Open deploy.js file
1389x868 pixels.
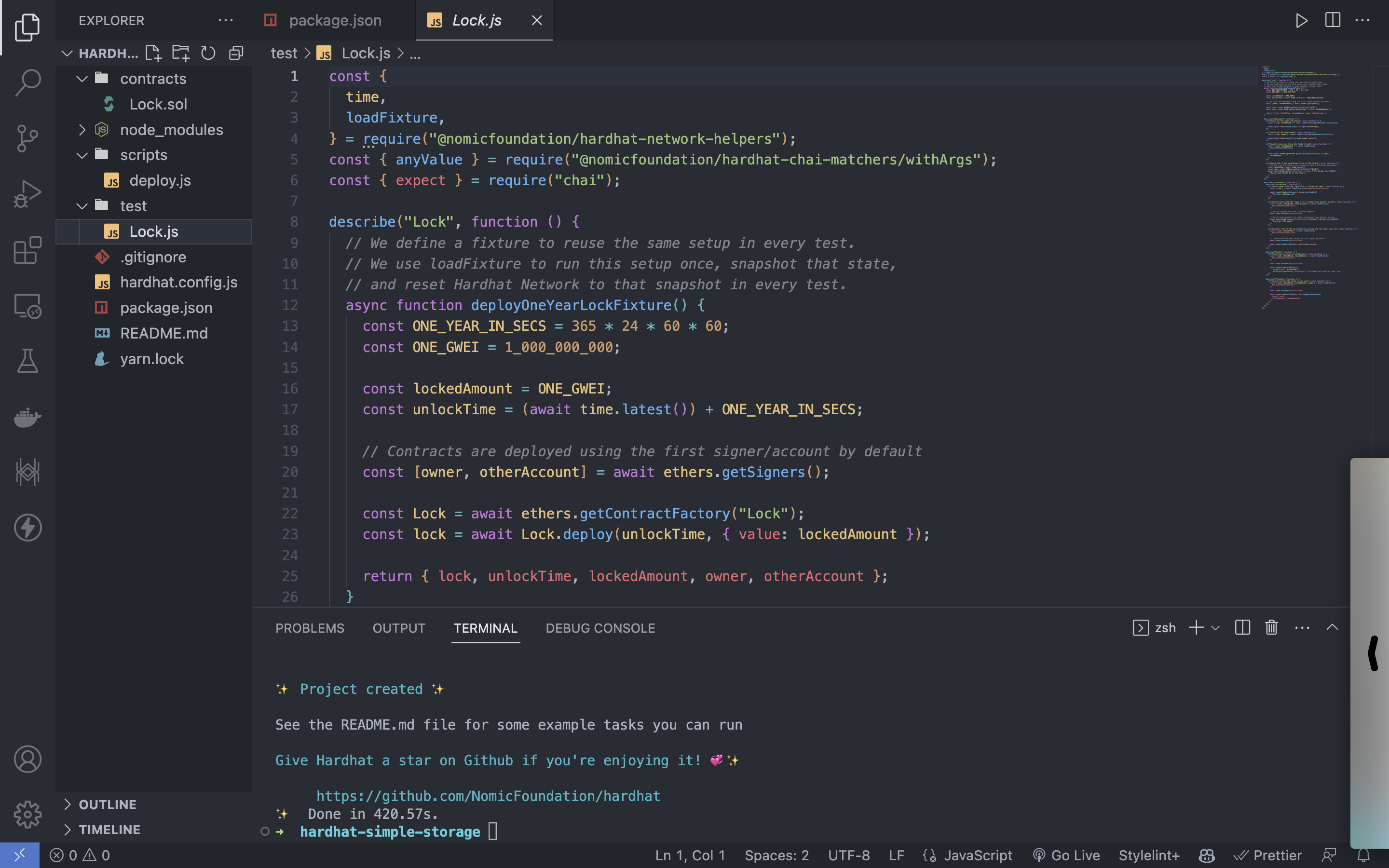pos(154,180)
